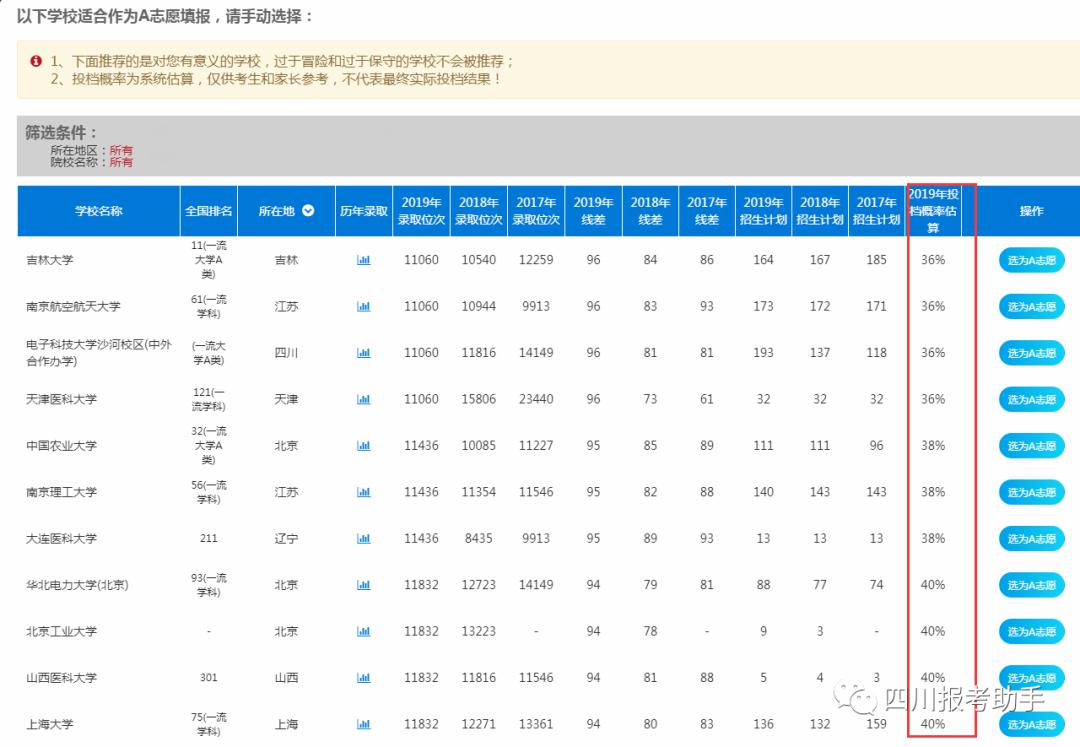Open history chart for 上海大学
The image size is (1080, 747).
(364, 724)
